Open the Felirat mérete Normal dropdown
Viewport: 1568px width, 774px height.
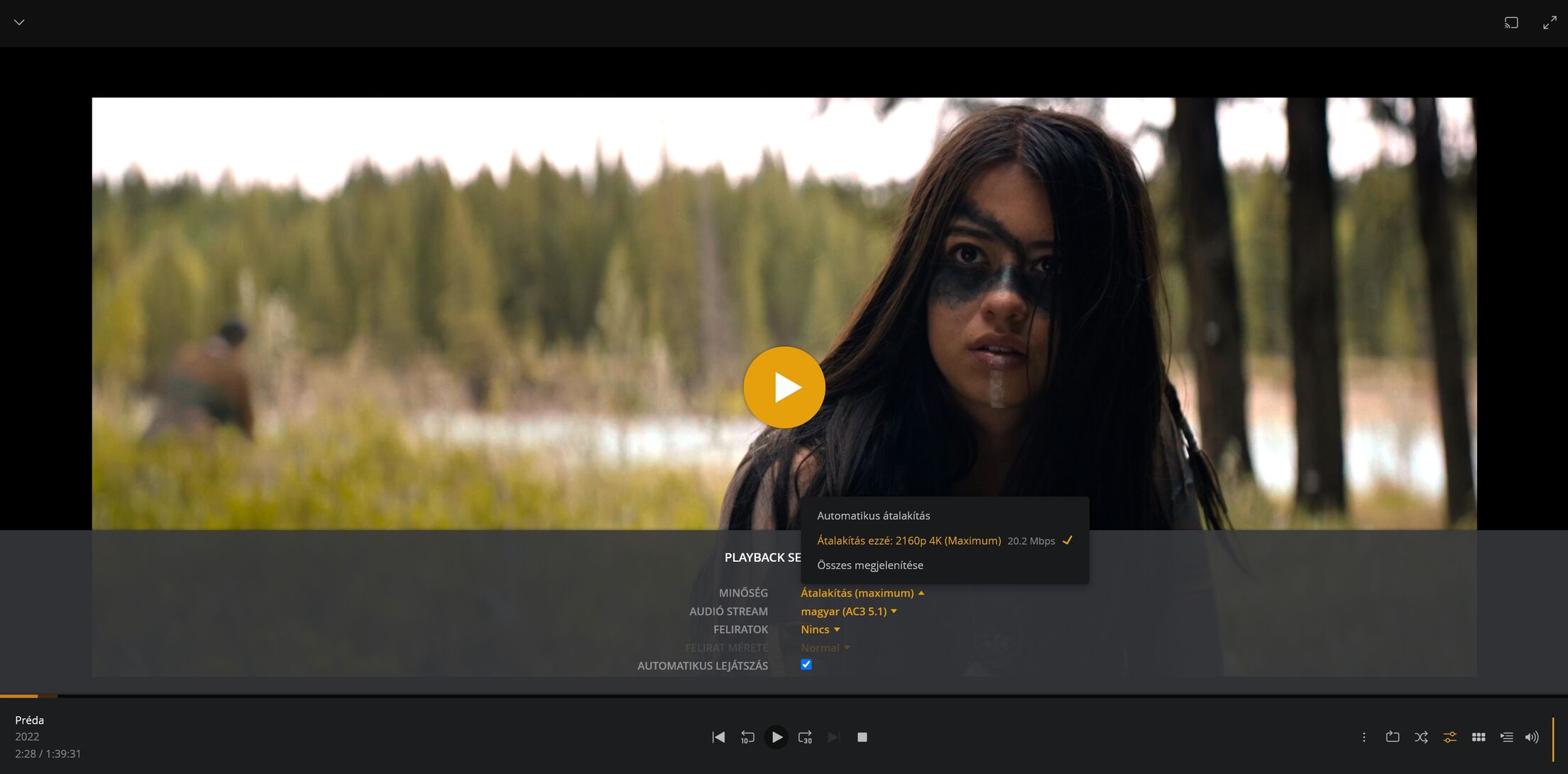pyautogui.click(x=826, y=648)
